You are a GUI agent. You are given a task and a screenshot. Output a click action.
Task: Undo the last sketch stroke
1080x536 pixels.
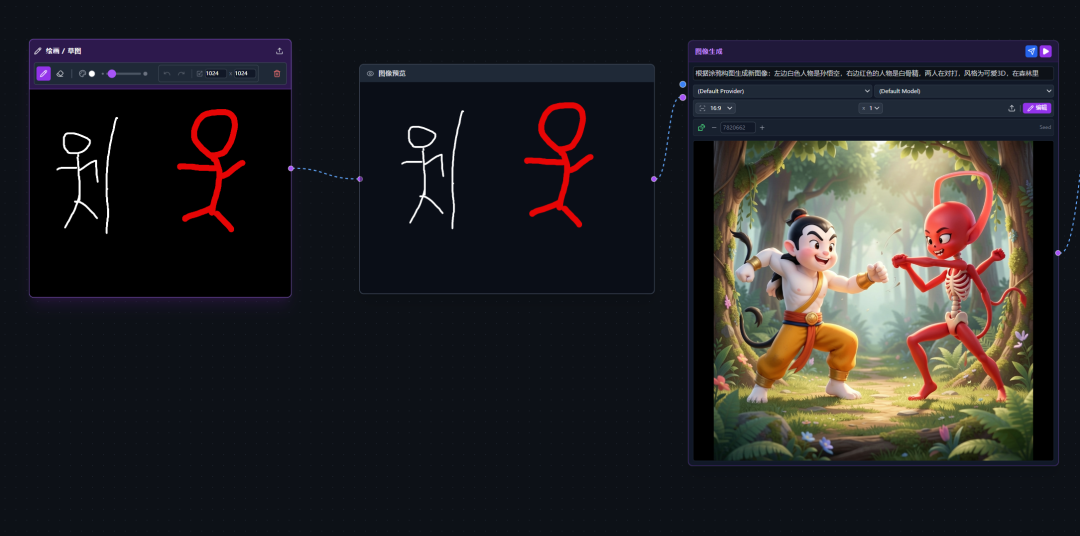(x=167, y=74)
